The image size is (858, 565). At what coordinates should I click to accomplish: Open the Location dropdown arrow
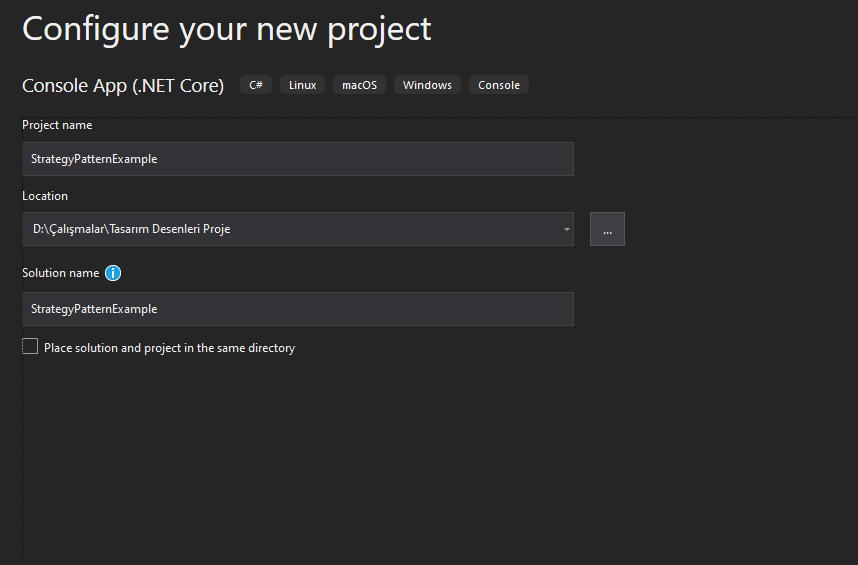[x=567, y=229]
